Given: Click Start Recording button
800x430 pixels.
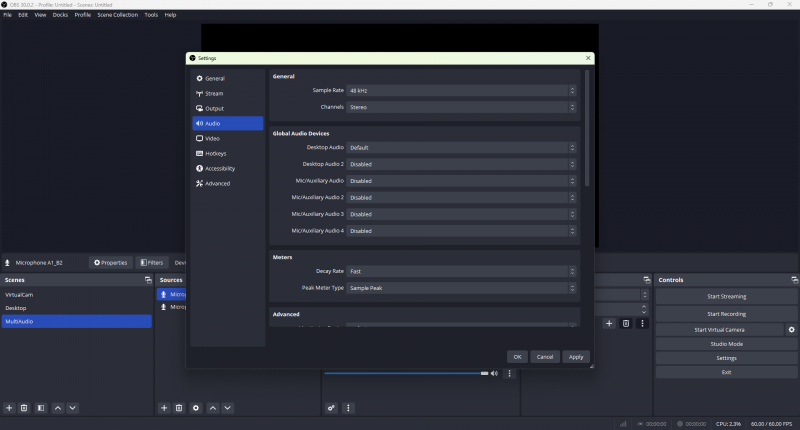Looking at the screenshot, I should point(727,314).
